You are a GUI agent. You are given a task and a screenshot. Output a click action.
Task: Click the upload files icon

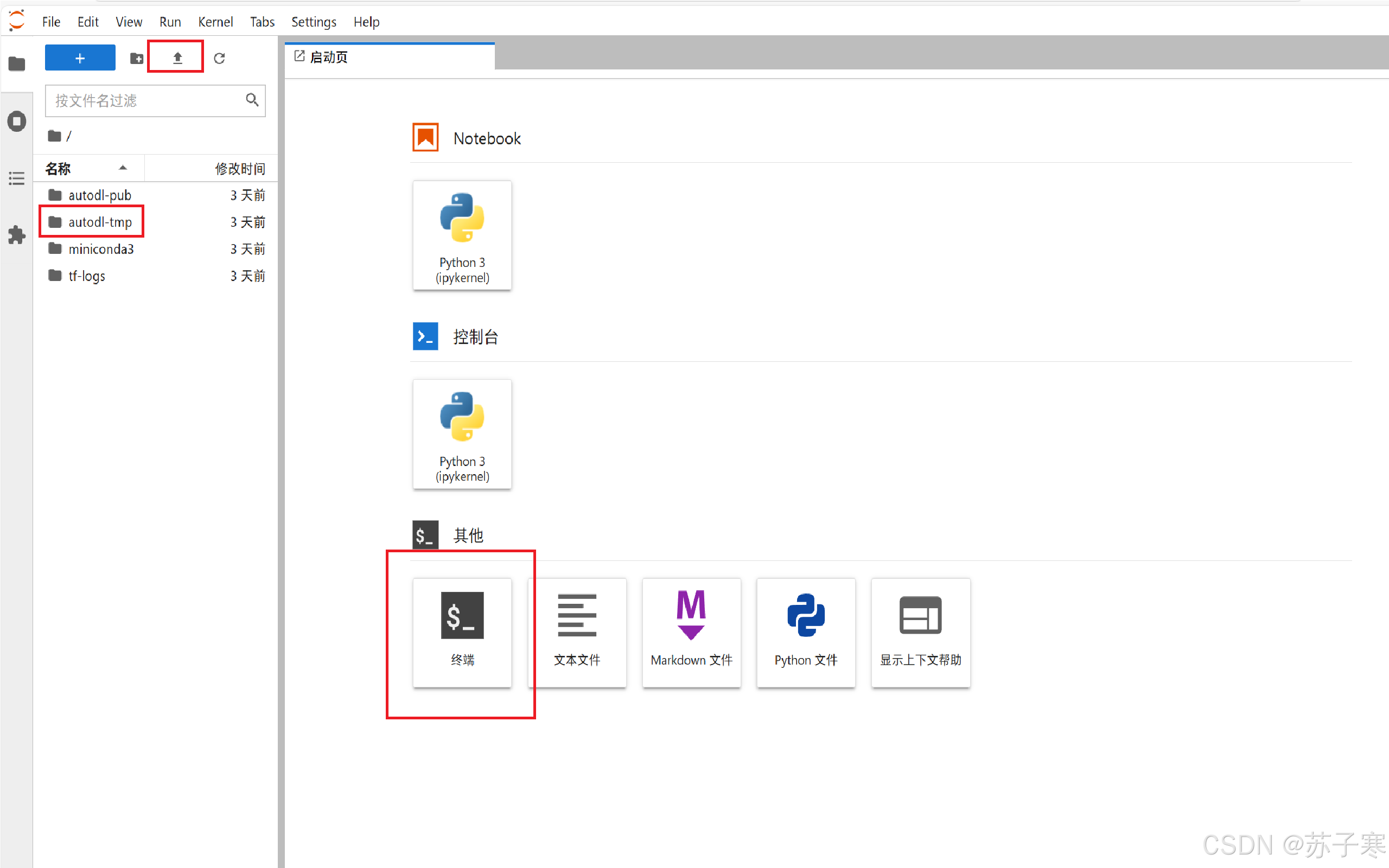[x=177, y=58]
